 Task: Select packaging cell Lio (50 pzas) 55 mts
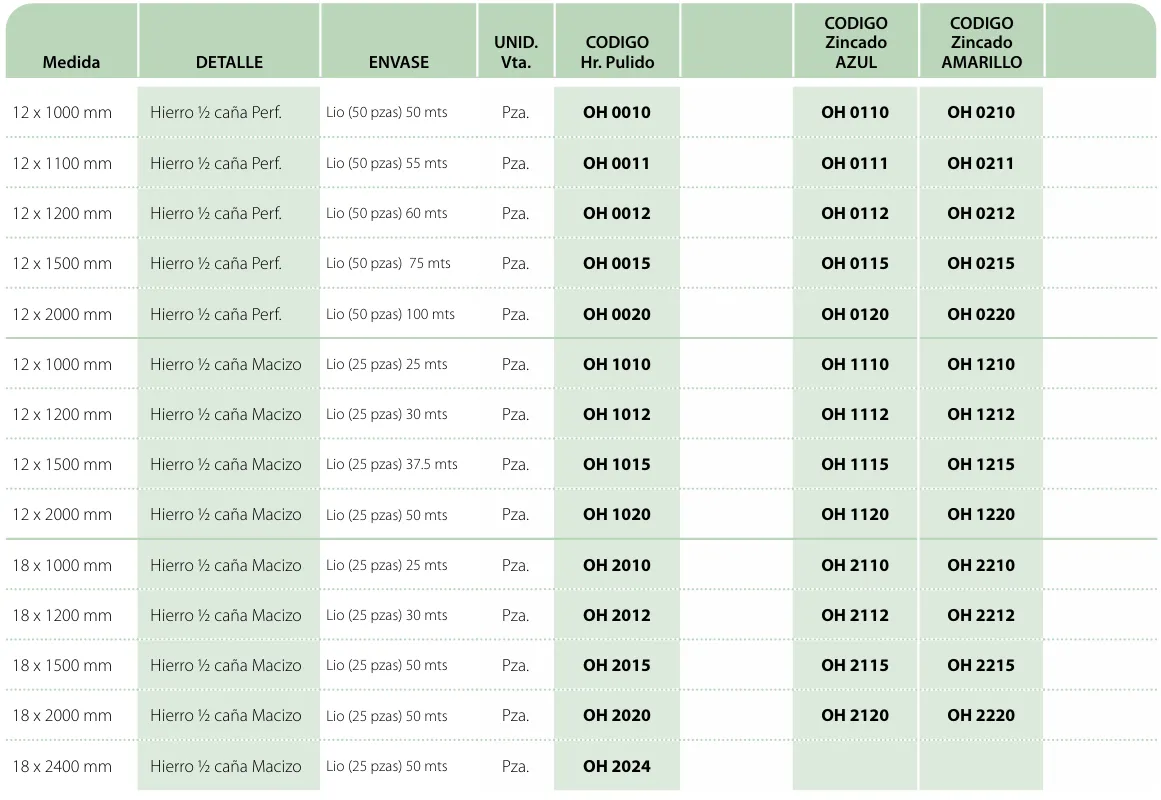click(387, 163)
